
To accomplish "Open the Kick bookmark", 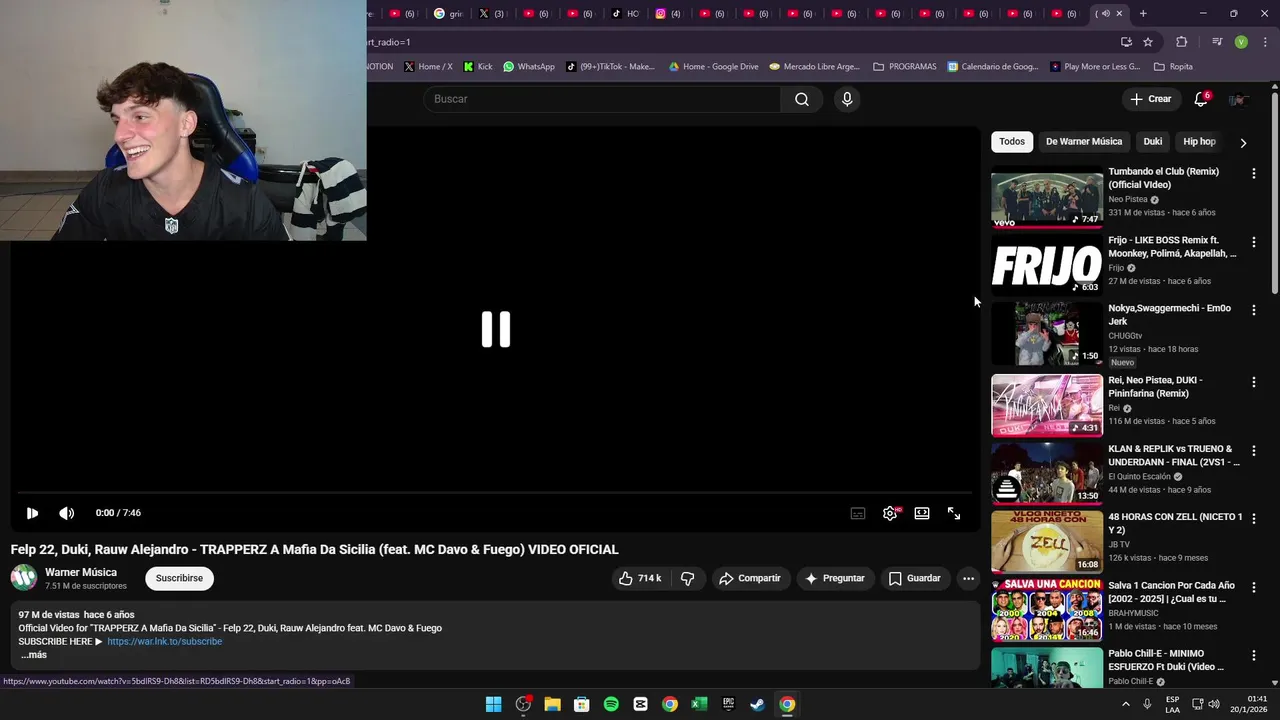I will pyautogui.click(x=478, y=67).
